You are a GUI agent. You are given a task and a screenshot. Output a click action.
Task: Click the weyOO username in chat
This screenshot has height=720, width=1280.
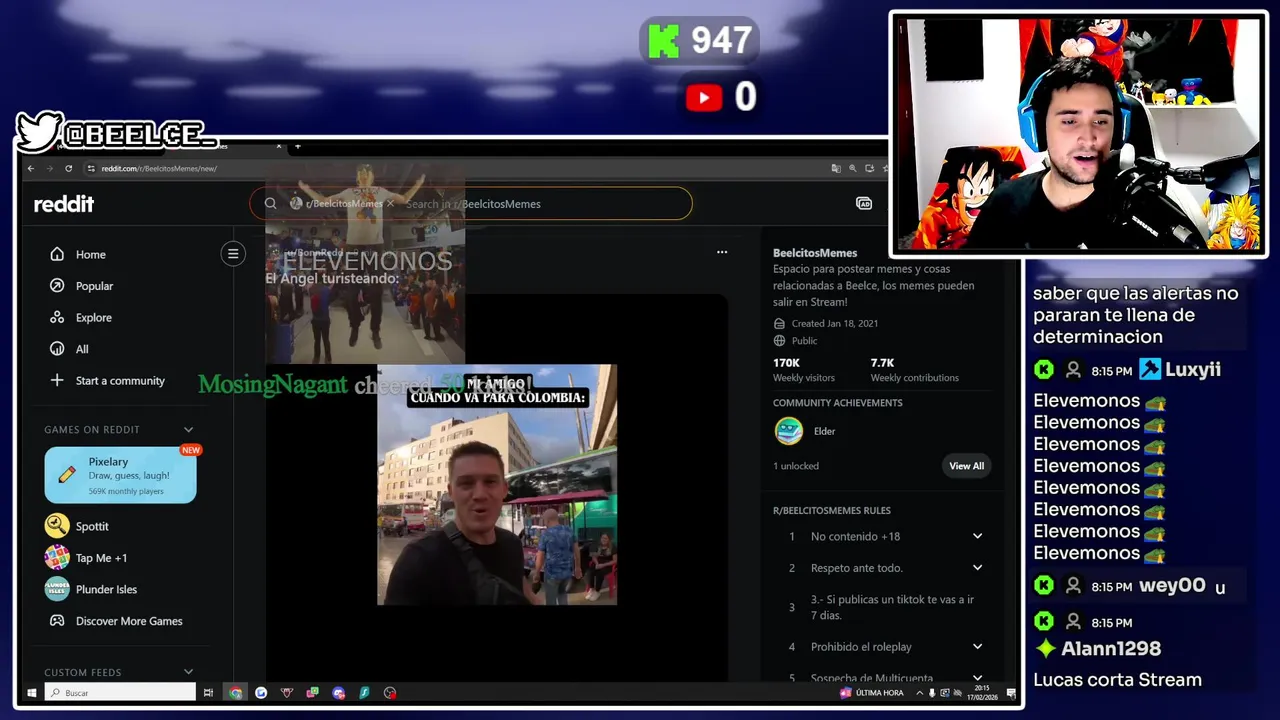coord(1171,586)
